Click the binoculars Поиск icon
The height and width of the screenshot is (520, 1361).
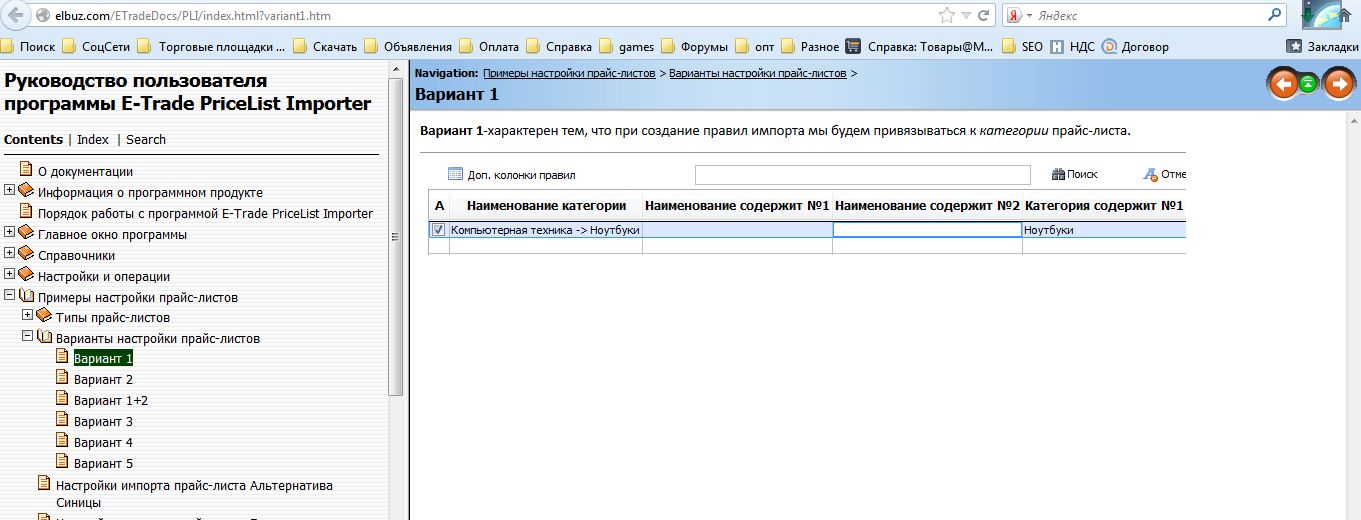tap(1059, 174)
